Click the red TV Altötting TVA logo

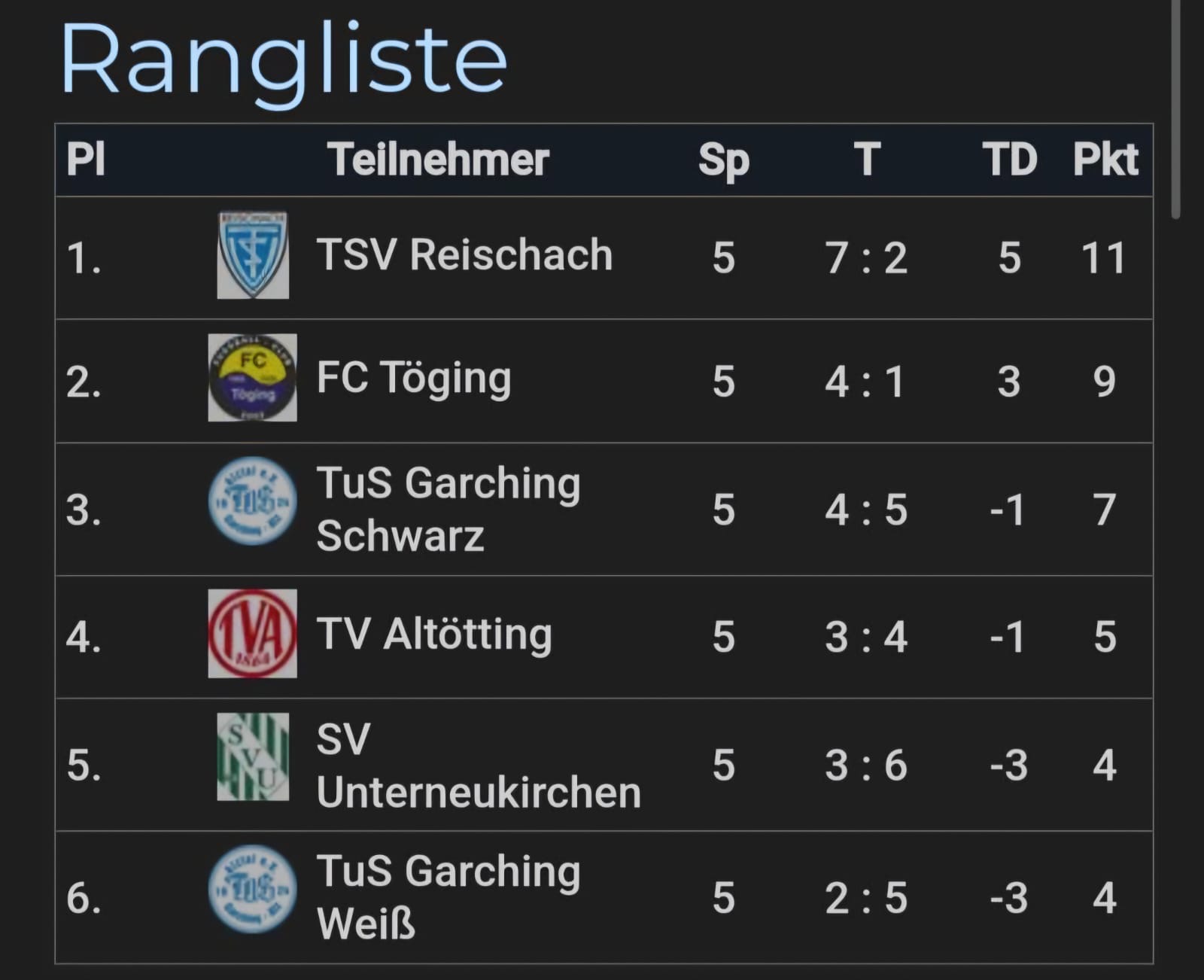pos(253,634)
